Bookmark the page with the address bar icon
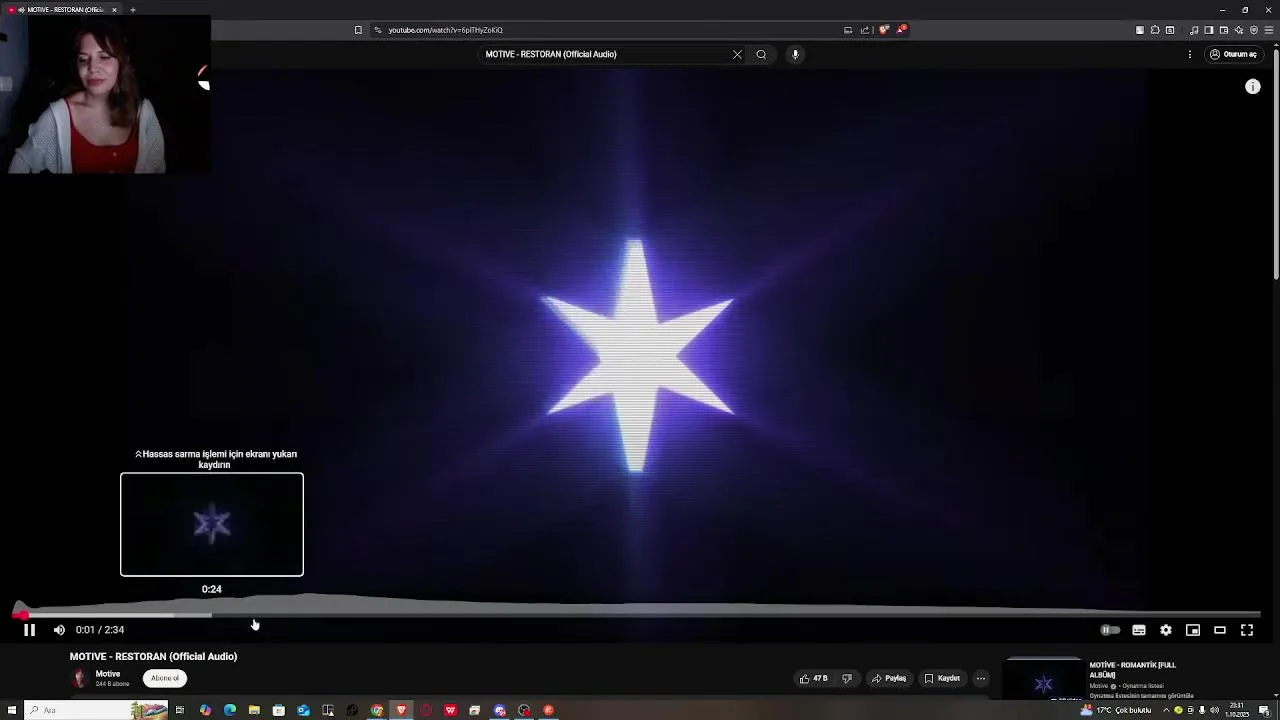Image resolution: width=1280 pixels, height=720 pixels. click(x=358, y=30)
